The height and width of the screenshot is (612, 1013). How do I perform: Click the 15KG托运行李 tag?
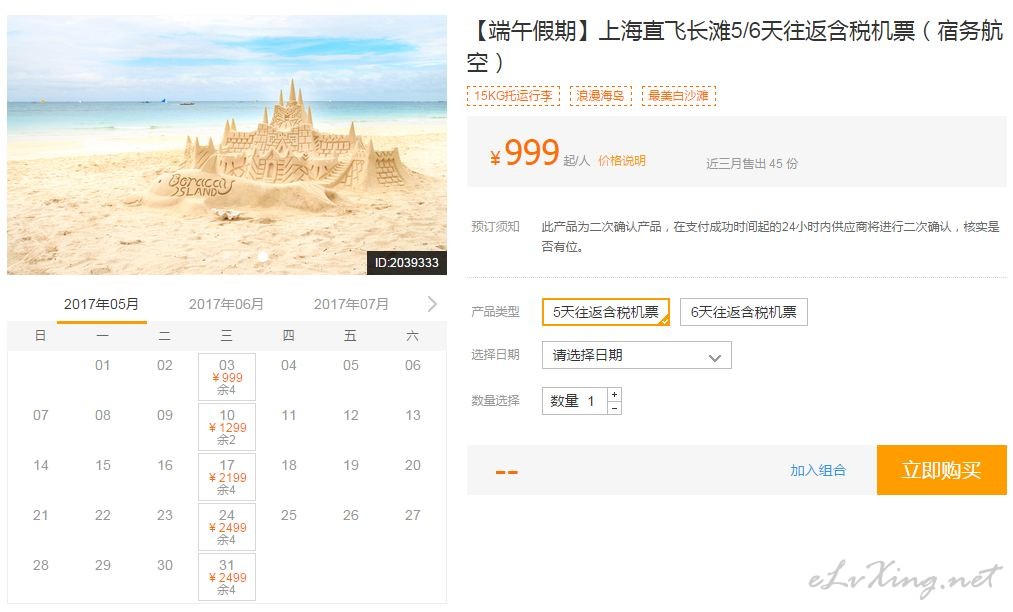(513, 96)
